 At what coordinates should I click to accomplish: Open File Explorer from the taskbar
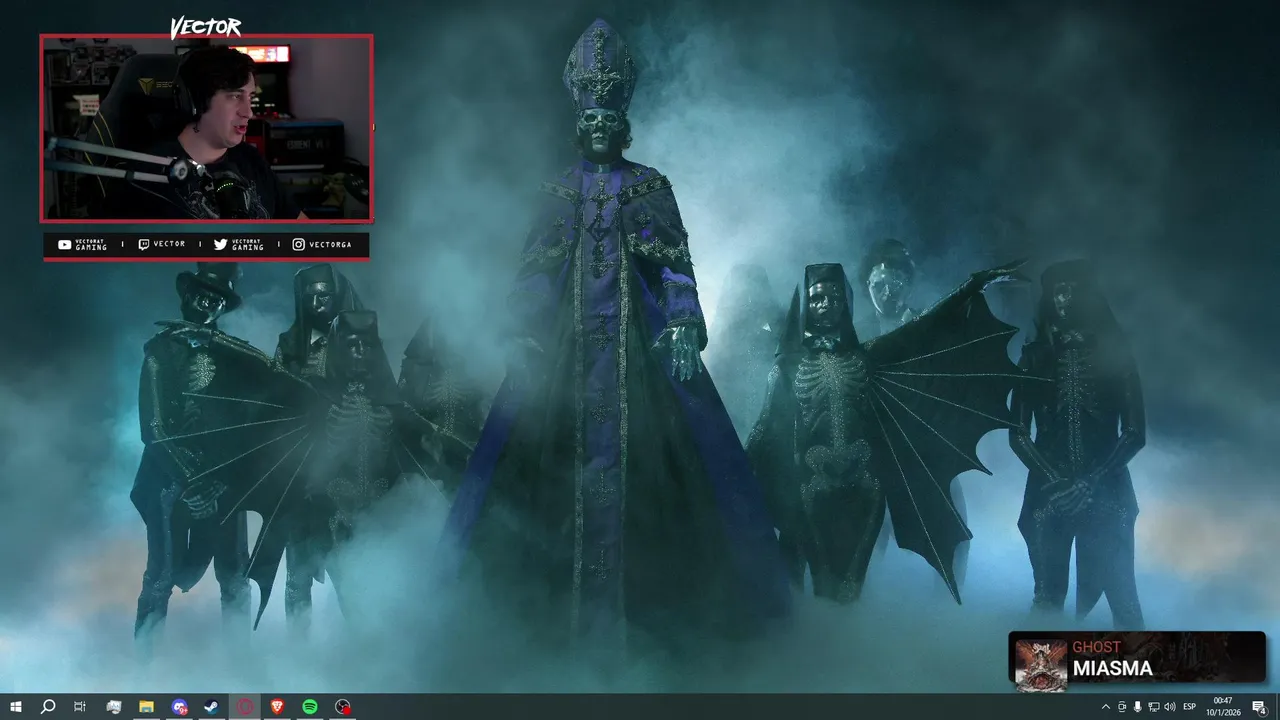pos(146,707)
